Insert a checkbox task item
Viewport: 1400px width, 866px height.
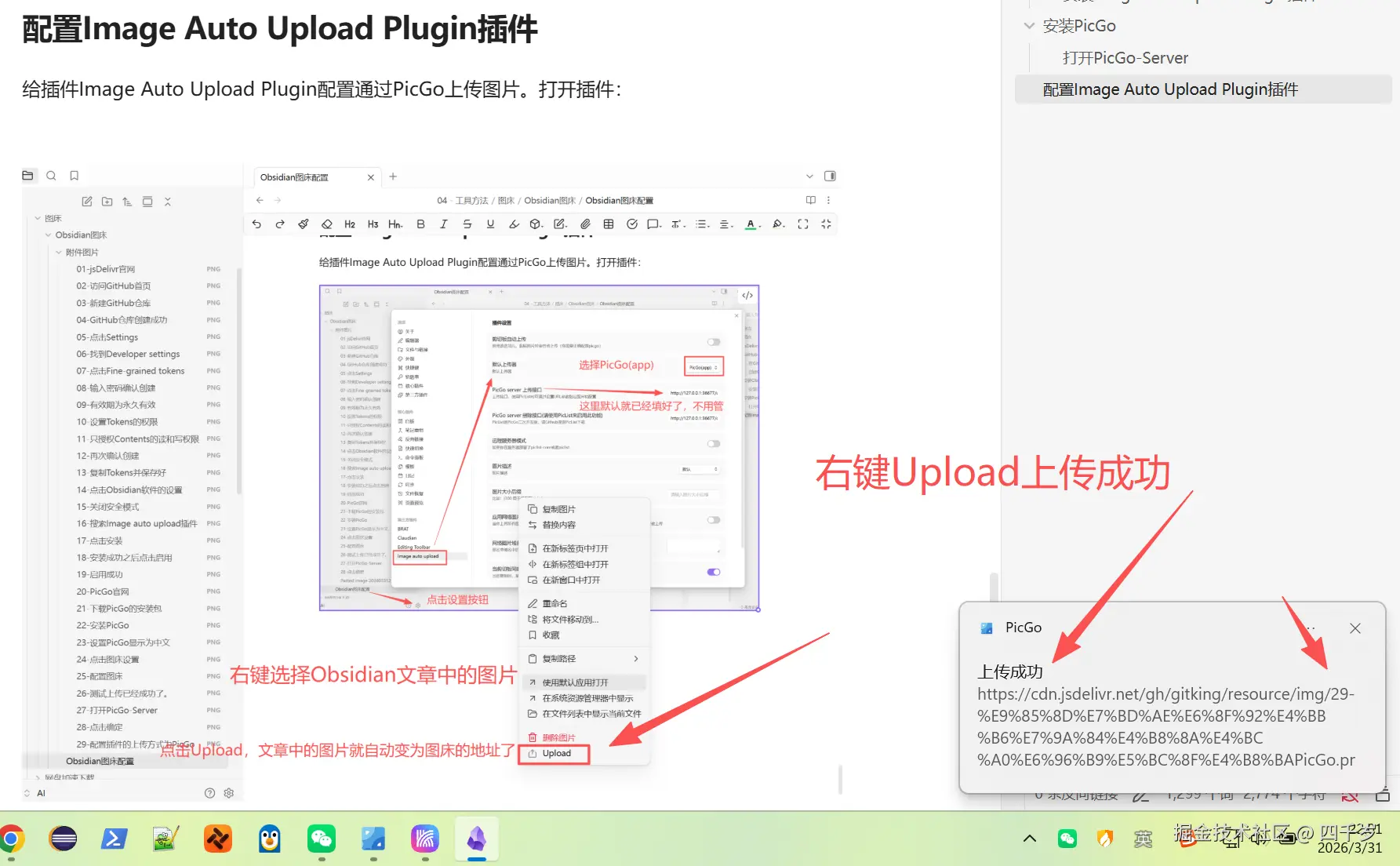[x=632, y=224]
